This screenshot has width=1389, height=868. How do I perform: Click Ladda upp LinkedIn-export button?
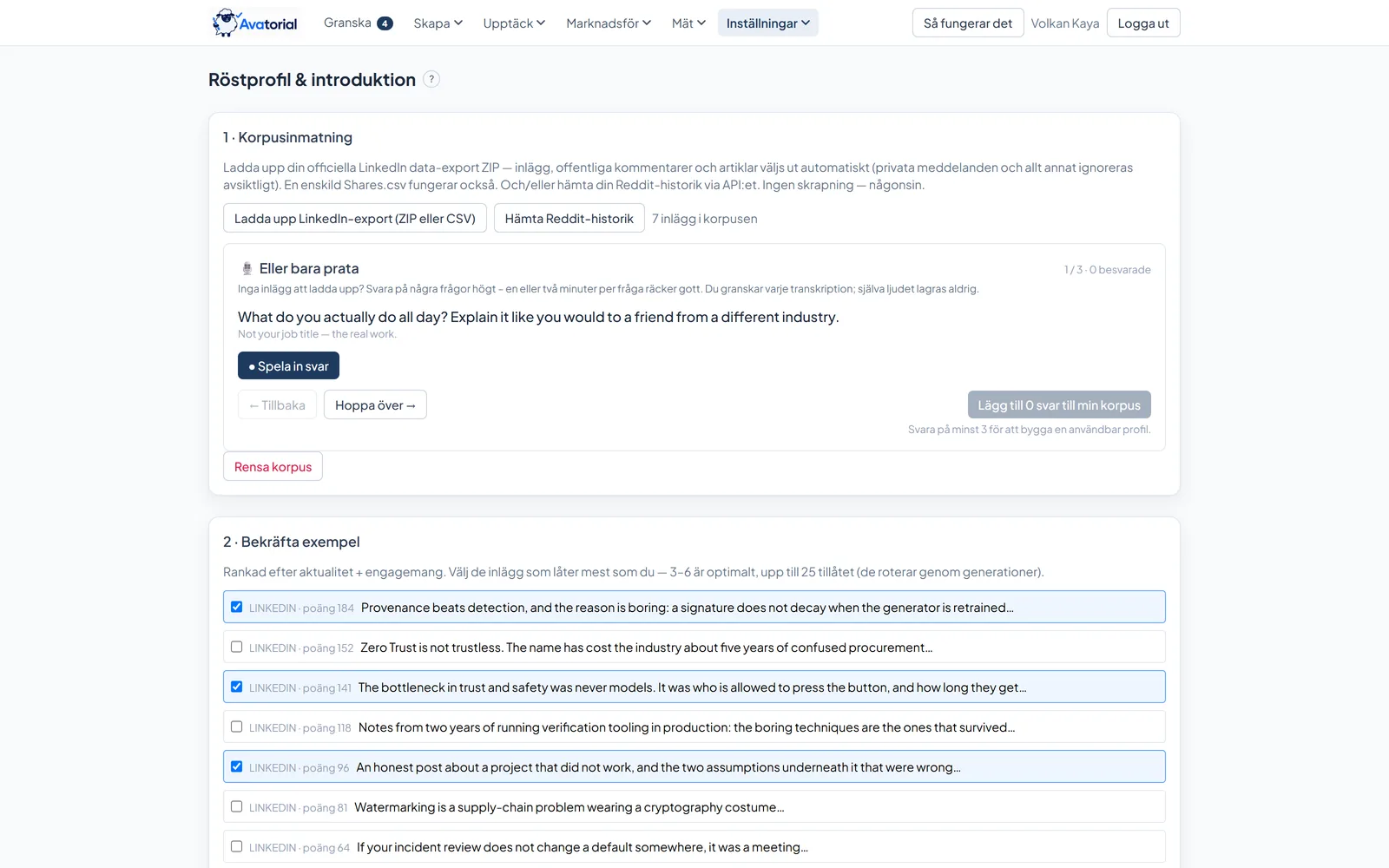pos(355,219)
